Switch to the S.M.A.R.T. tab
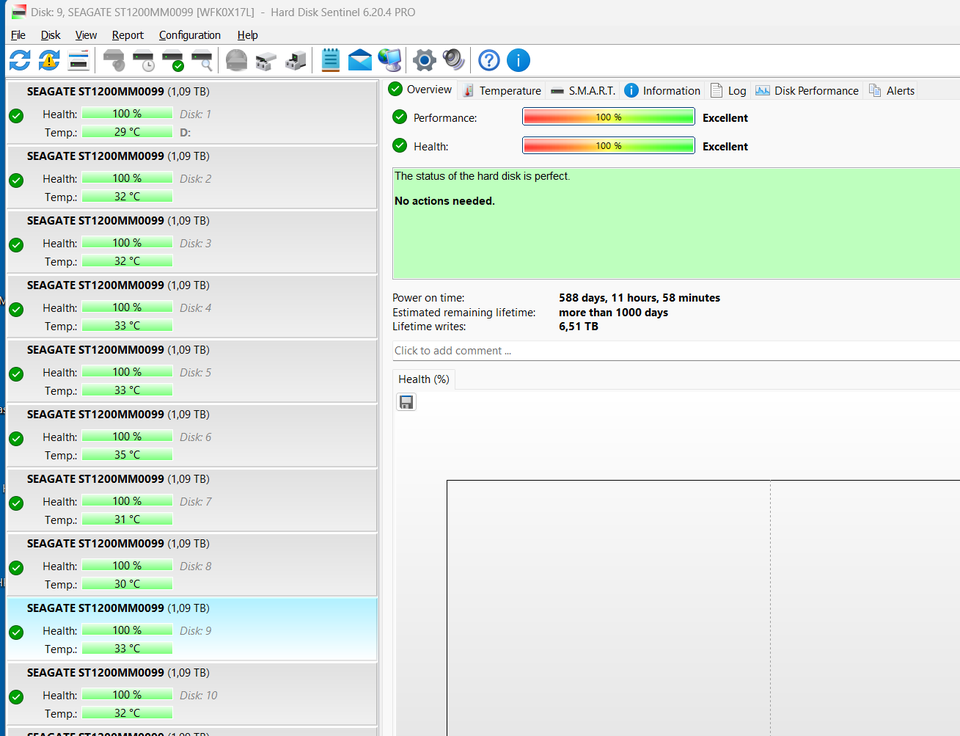Image resolution: width=960 pixels, height=736 pixels. 583,90
